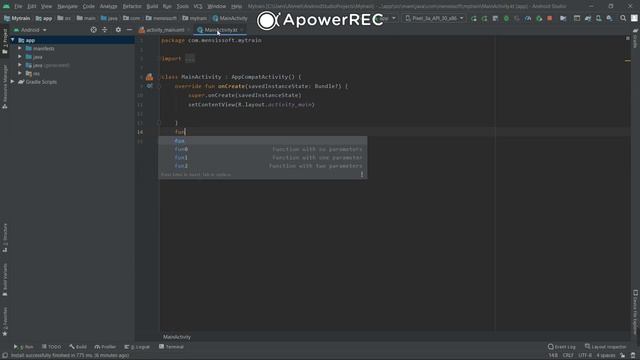Expand the java folder arrow

(x=20, y=57)
